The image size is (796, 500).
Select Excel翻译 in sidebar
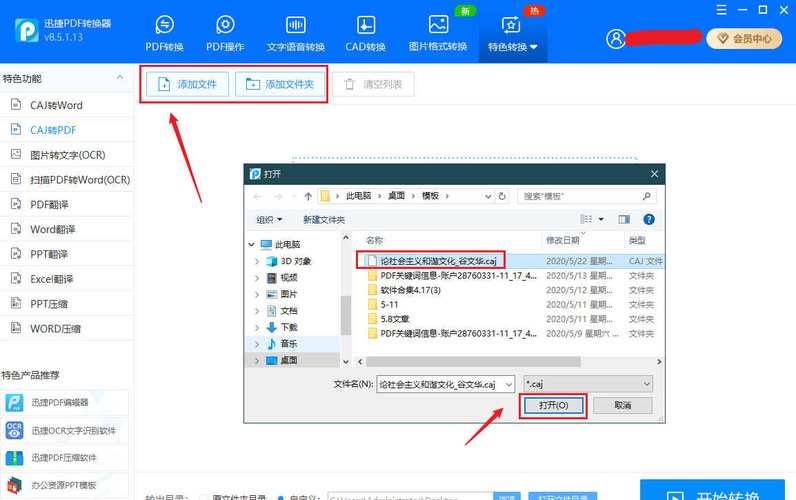[67, 279]
